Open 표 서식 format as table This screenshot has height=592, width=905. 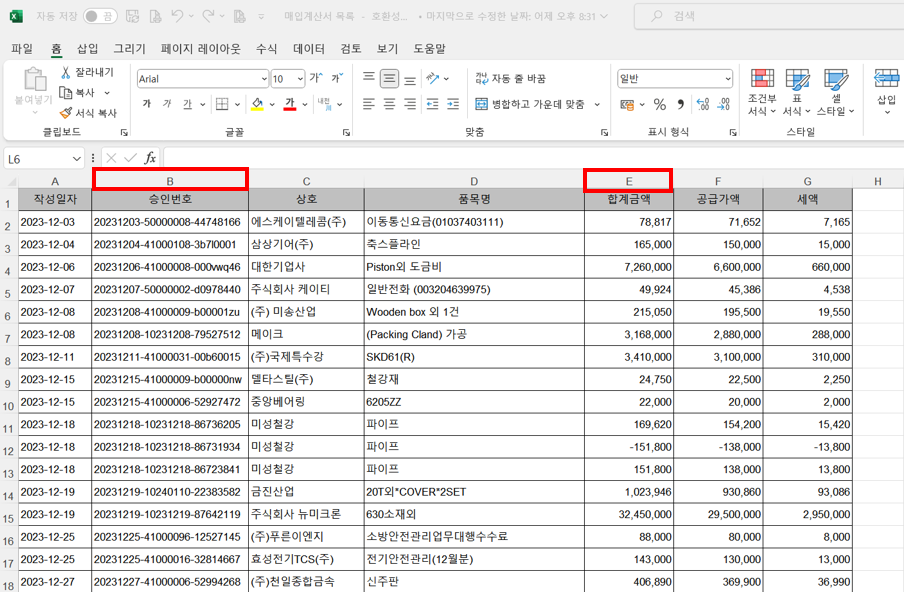click(x=797, y=92)
